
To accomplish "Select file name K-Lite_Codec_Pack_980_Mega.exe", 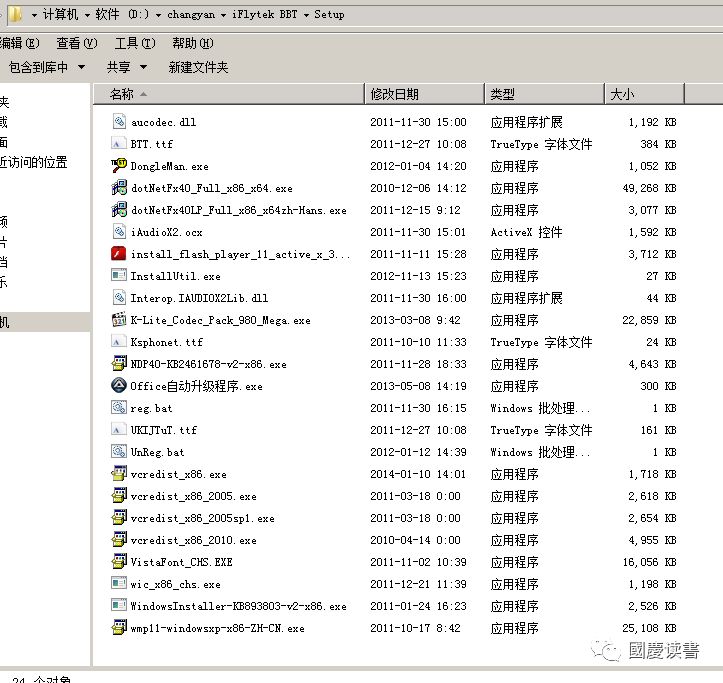I will [x=220, y=320].
